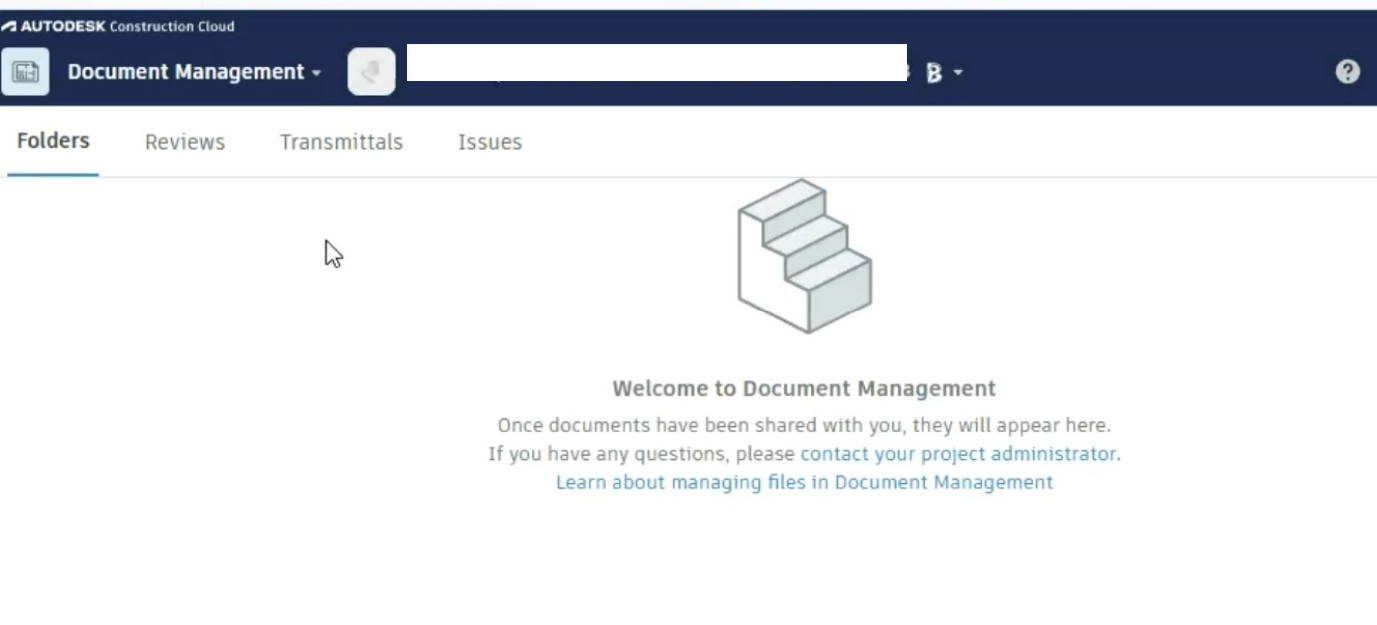The image size is (1377, 625).
Task: Switch to the Reviews tab
Action: click(185, 142)
